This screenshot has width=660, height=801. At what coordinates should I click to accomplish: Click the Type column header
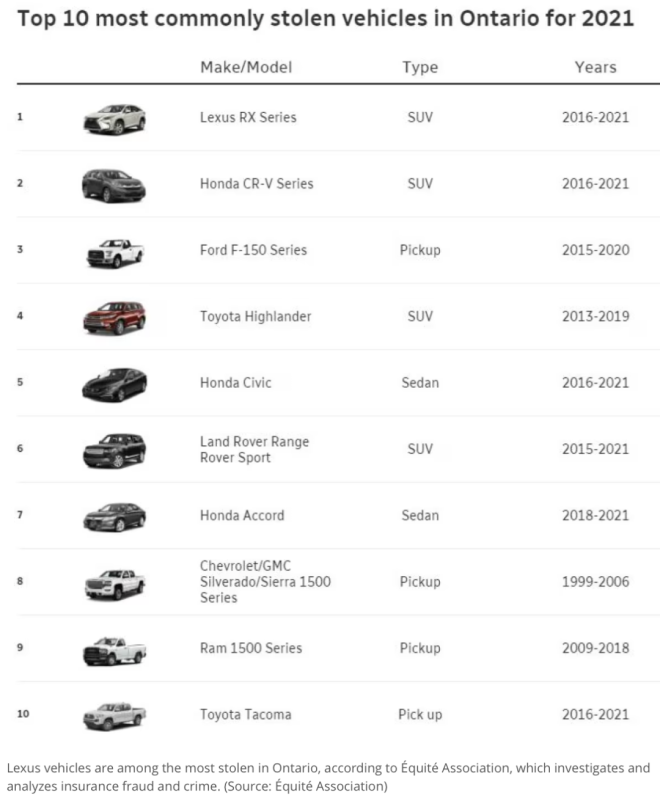coord(420,67)
